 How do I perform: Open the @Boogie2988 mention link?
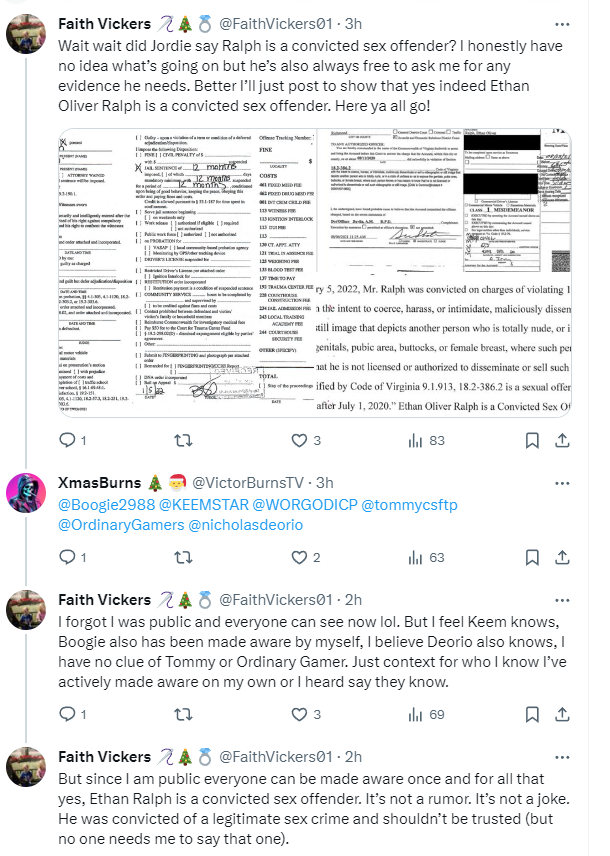(106, 505)
